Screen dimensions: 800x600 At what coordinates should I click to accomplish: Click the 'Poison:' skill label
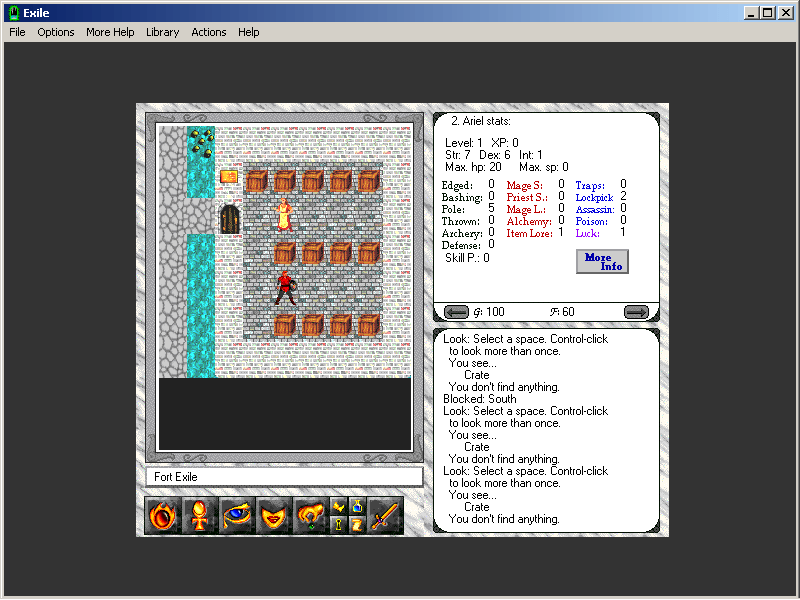[592, 221]
